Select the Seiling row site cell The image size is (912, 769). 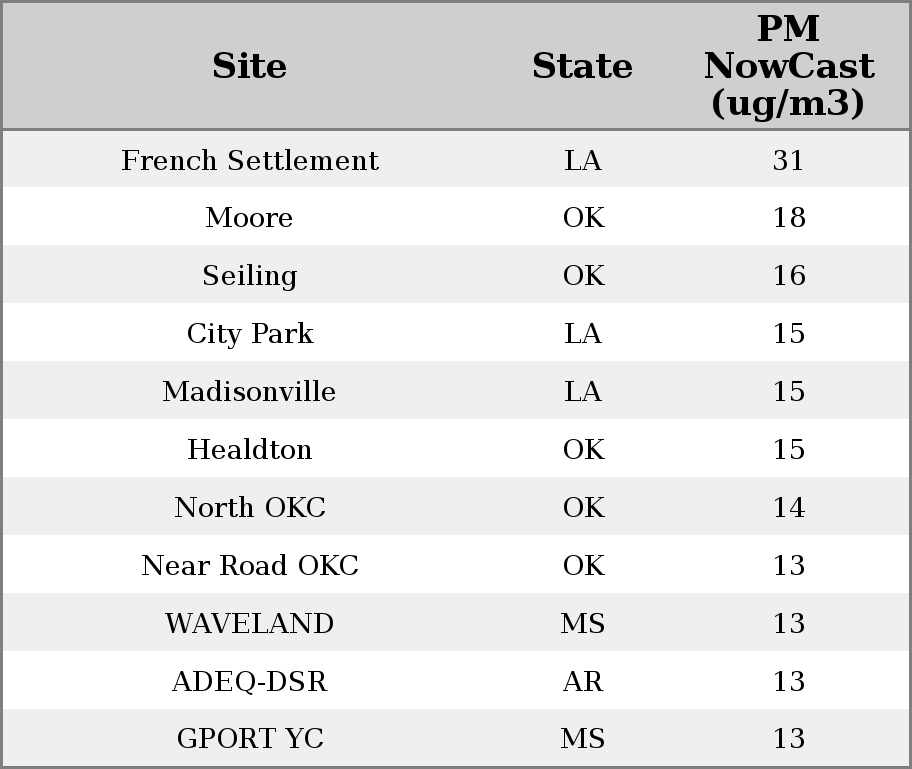click(249, 276)
